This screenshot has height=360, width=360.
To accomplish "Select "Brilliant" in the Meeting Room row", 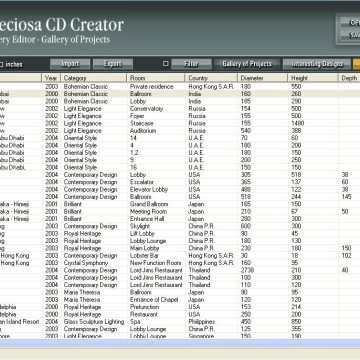I will click(x=73, y=211).
